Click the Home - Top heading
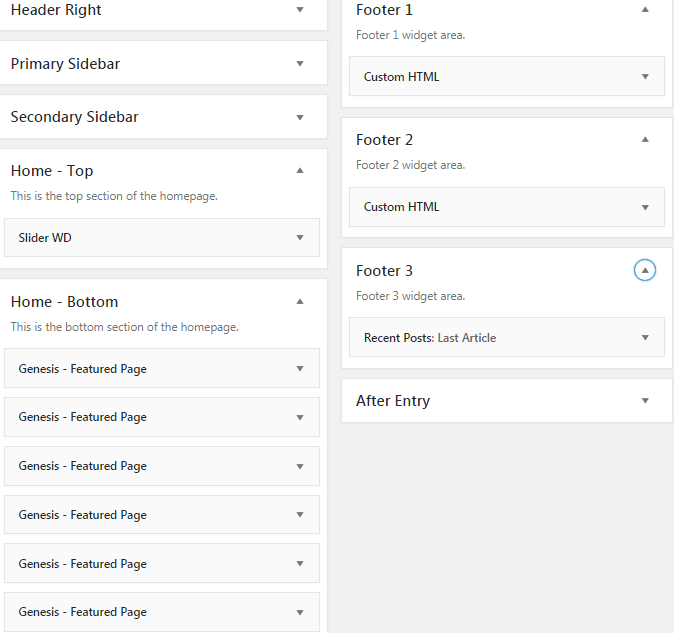674x633 pixels. pos(52,171)
